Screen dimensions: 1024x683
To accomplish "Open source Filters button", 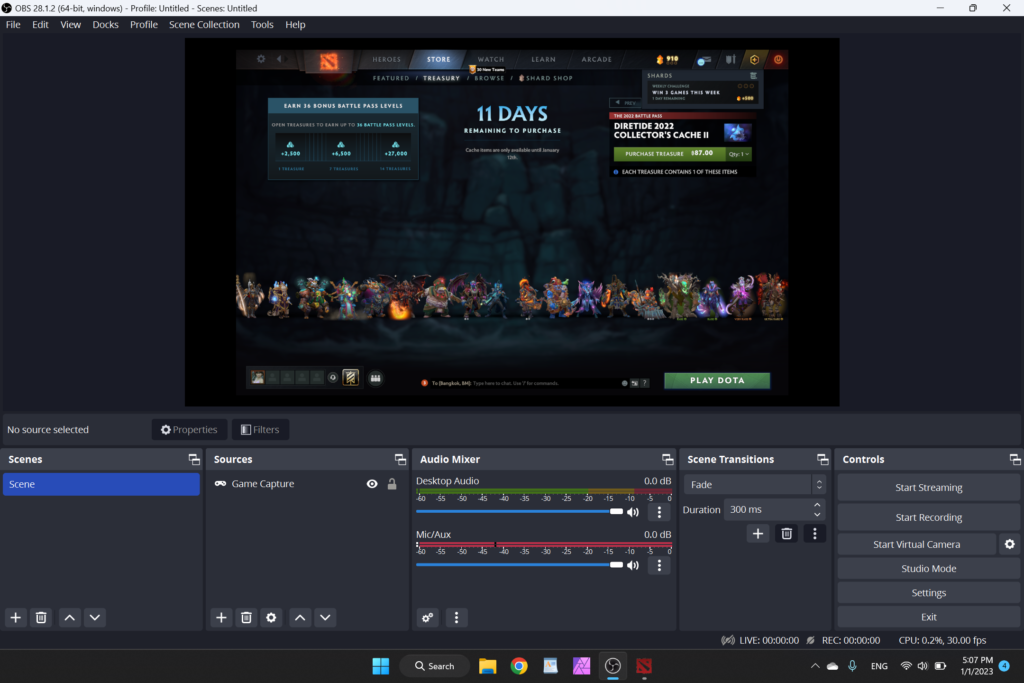I will (x=260, y=430).
